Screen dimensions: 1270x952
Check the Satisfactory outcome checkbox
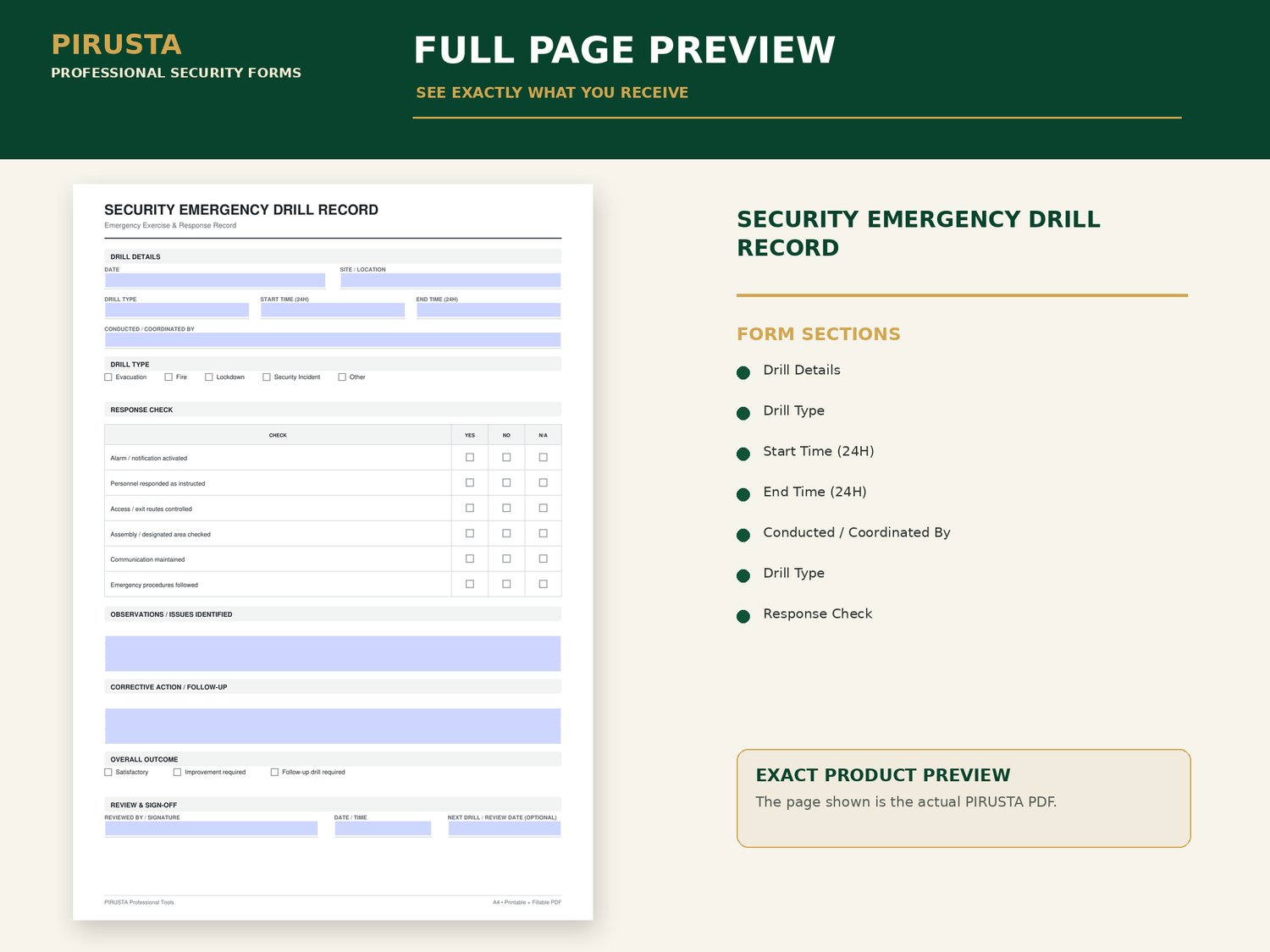coord(108,773)
